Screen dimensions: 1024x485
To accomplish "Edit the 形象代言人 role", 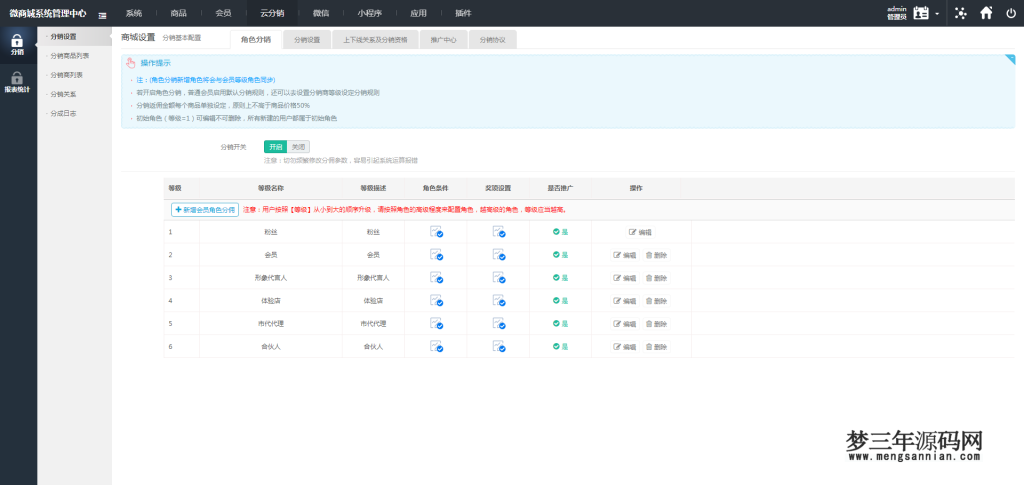I will coord(624,277).
